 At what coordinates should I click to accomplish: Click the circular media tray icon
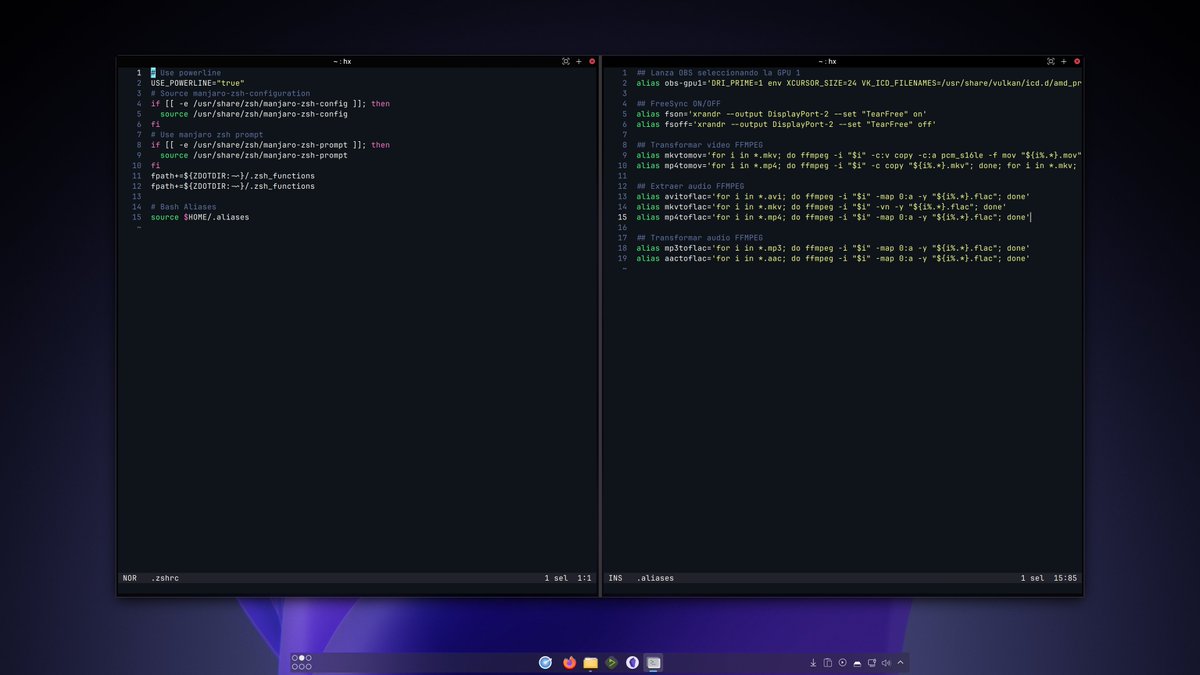842,662
